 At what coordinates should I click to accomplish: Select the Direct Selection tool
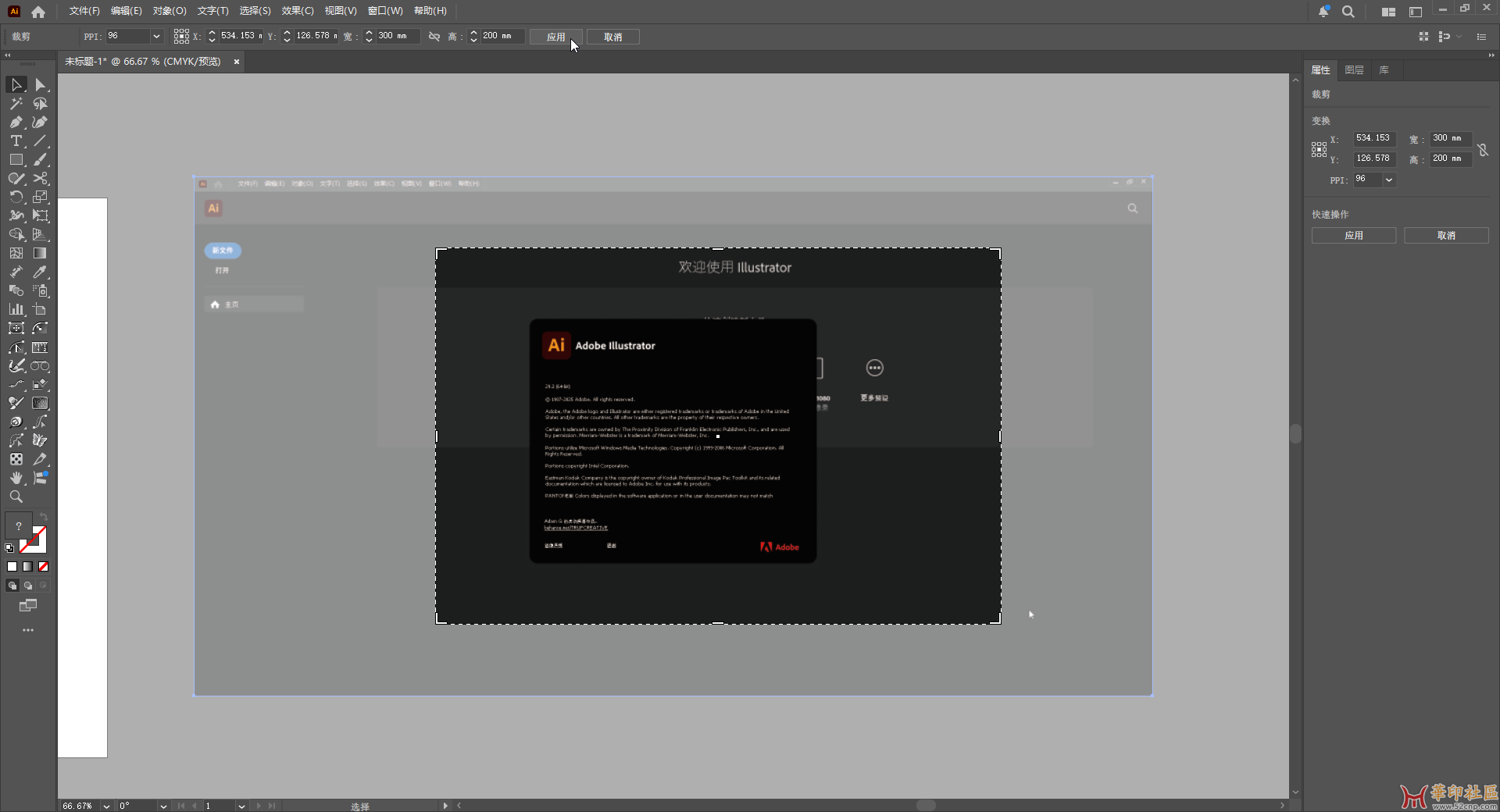tap(41, 84)
